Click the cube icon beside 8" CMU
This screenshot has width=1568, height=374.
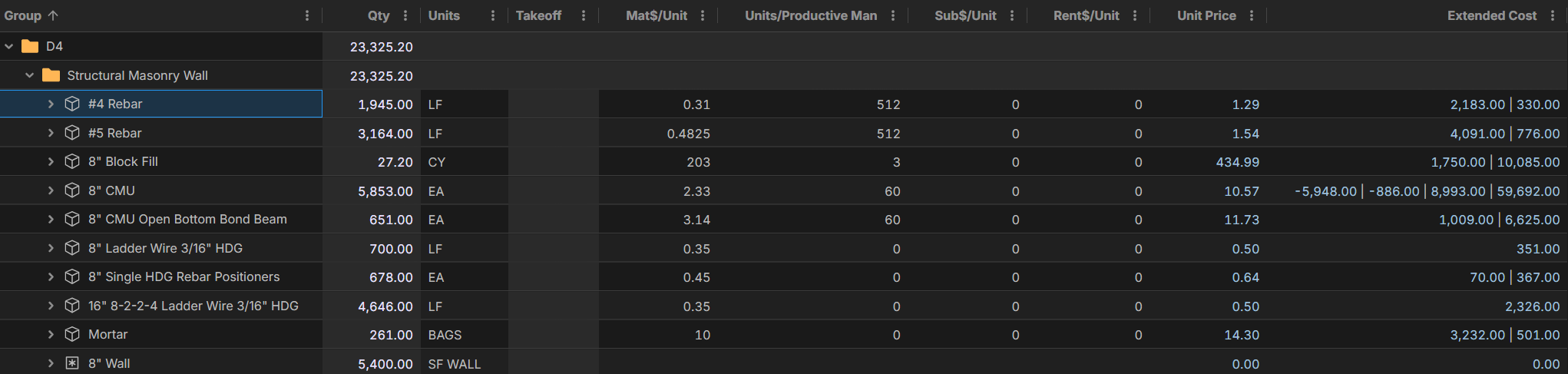[x=72, y=190]
